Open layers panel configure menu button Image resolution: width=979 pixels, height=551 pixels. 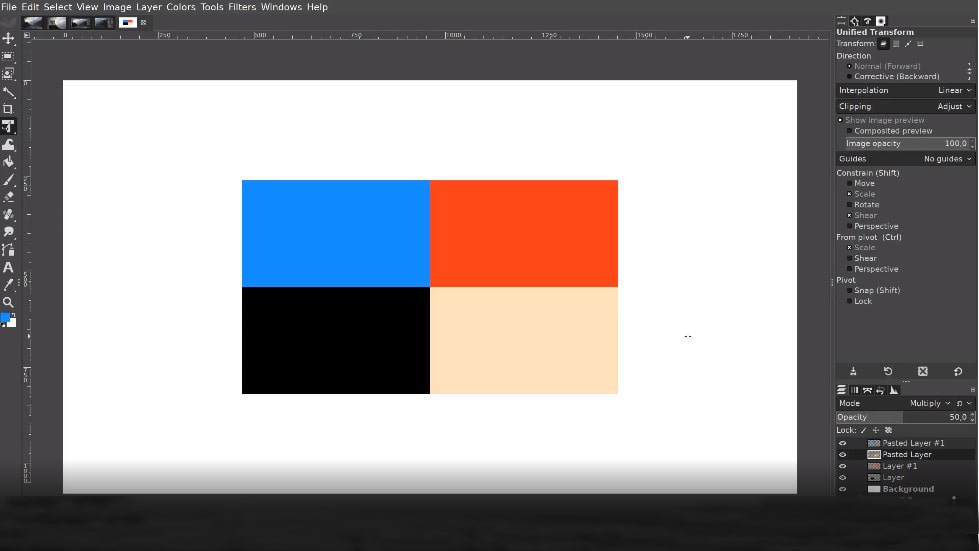click(x=972, y=389)
